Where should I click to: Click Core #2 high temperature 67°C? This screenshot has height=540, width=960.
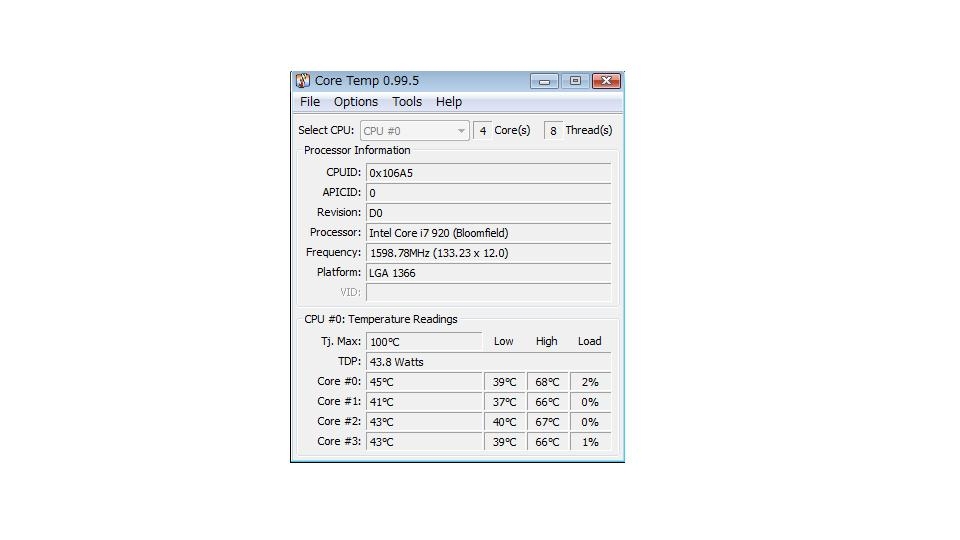point(548,422)
